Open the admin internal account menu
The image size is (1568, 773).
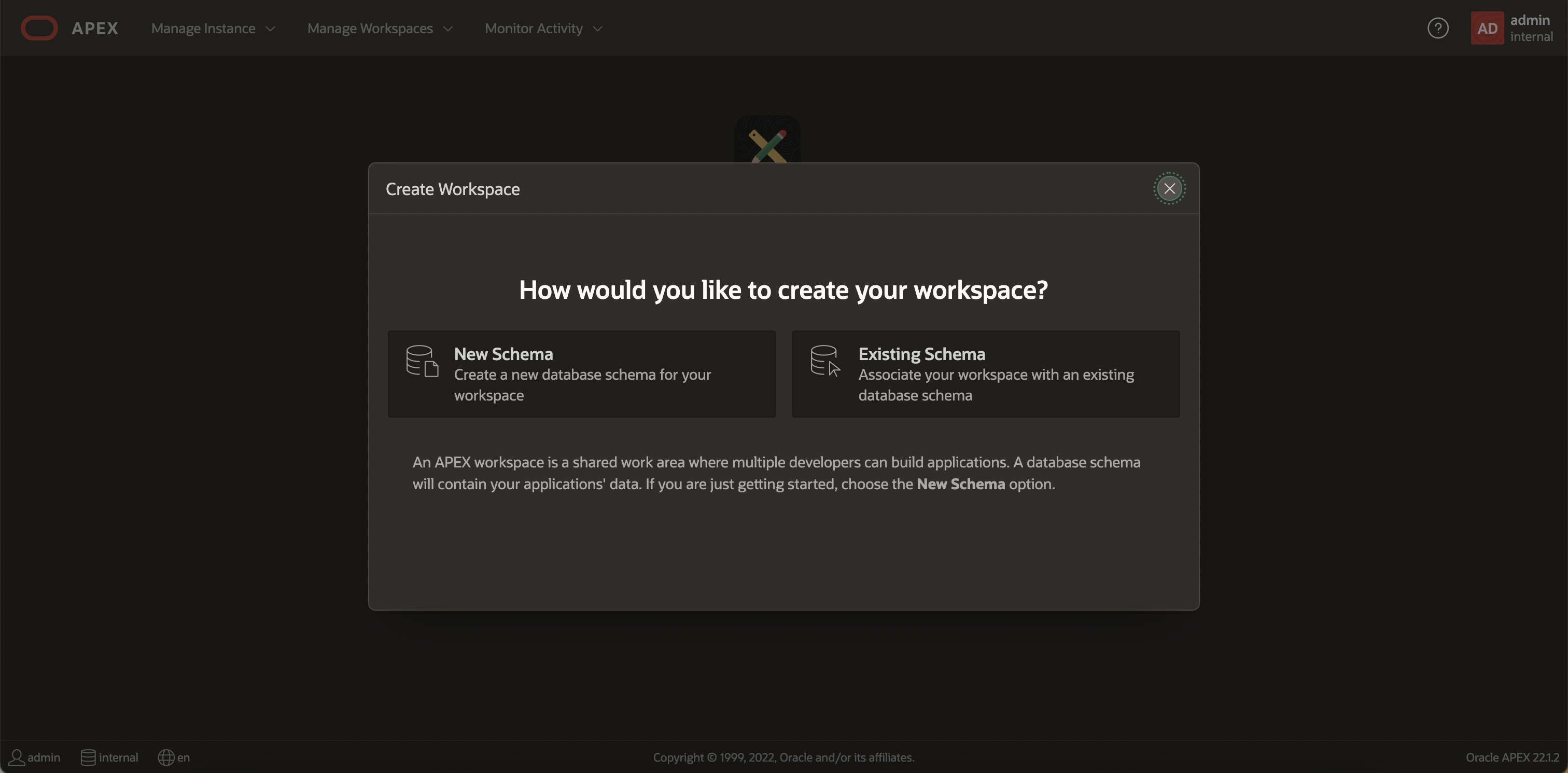coord(1531,28)
